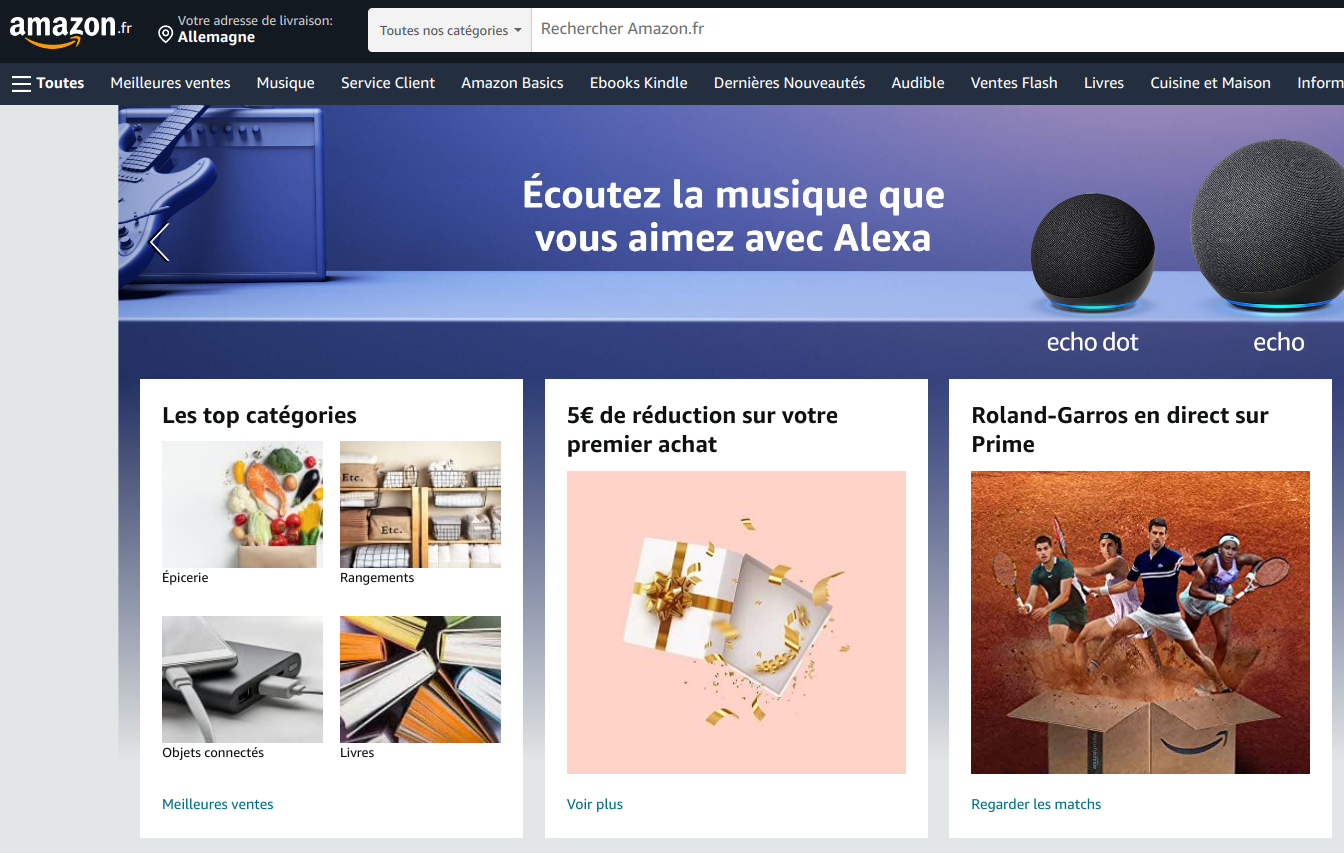Click the Voir plus link

595,804
